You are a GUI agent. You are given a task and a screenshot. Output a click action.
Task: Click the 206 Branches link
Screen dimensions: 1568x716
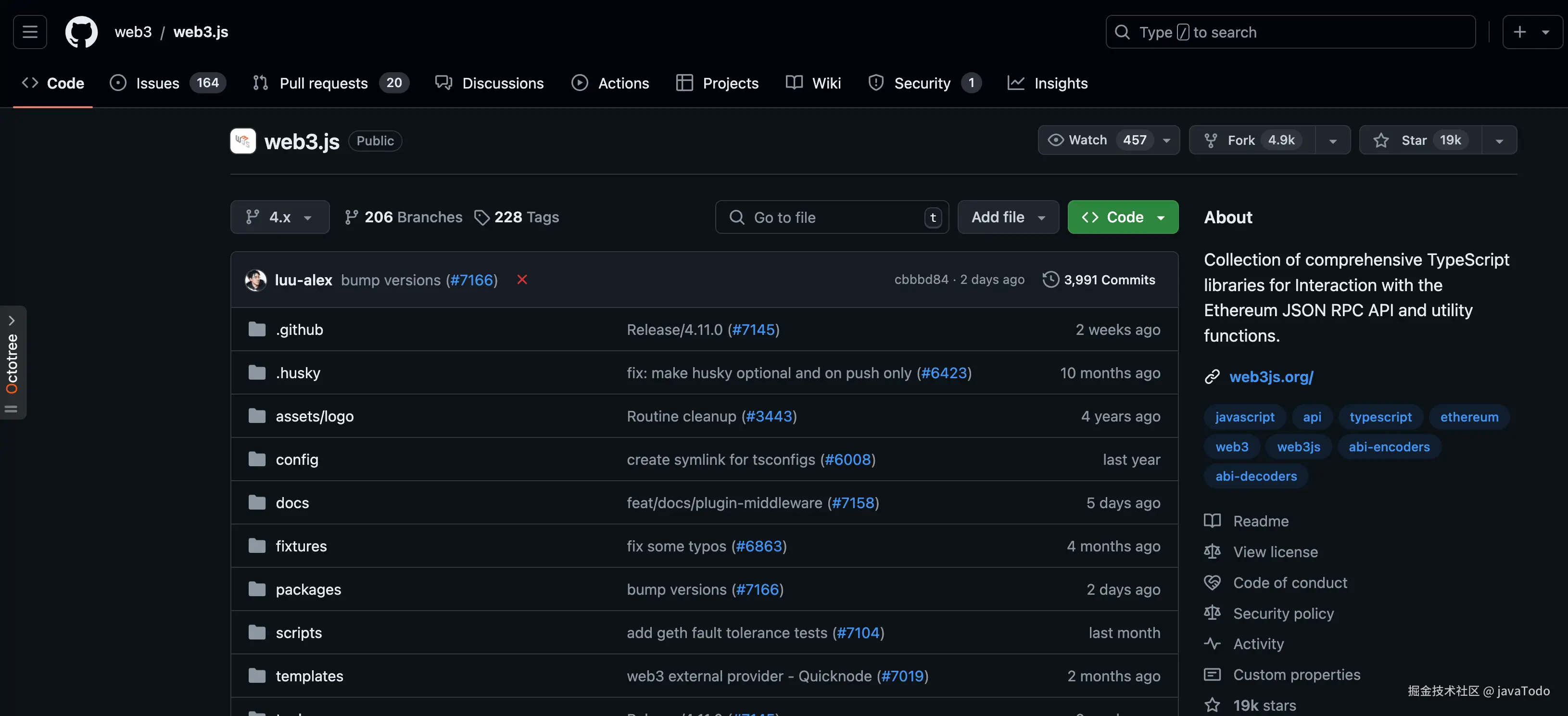pyautogui.click(x=403, y=217)
